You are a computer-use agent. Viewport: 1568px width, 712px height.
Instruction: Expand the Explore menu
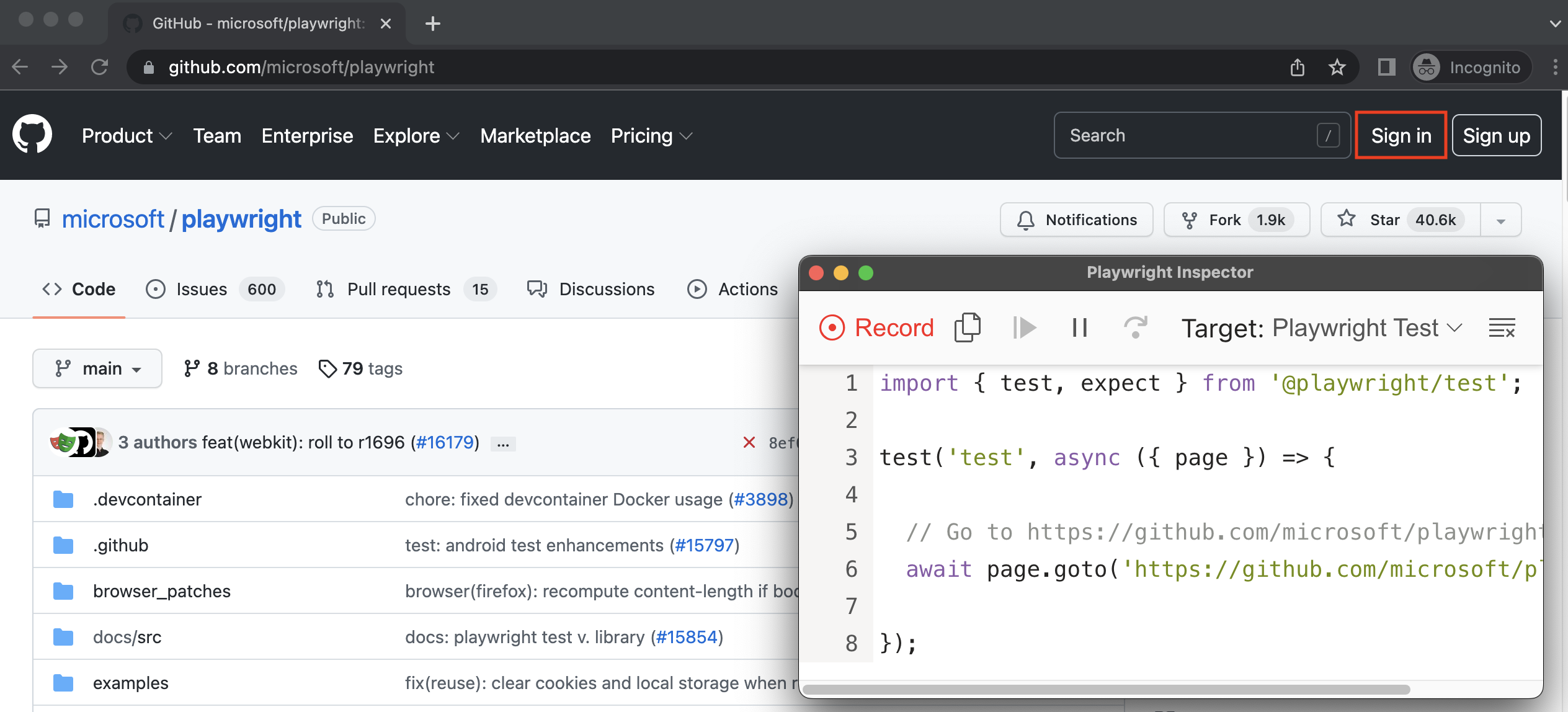[x=416, y=135]
